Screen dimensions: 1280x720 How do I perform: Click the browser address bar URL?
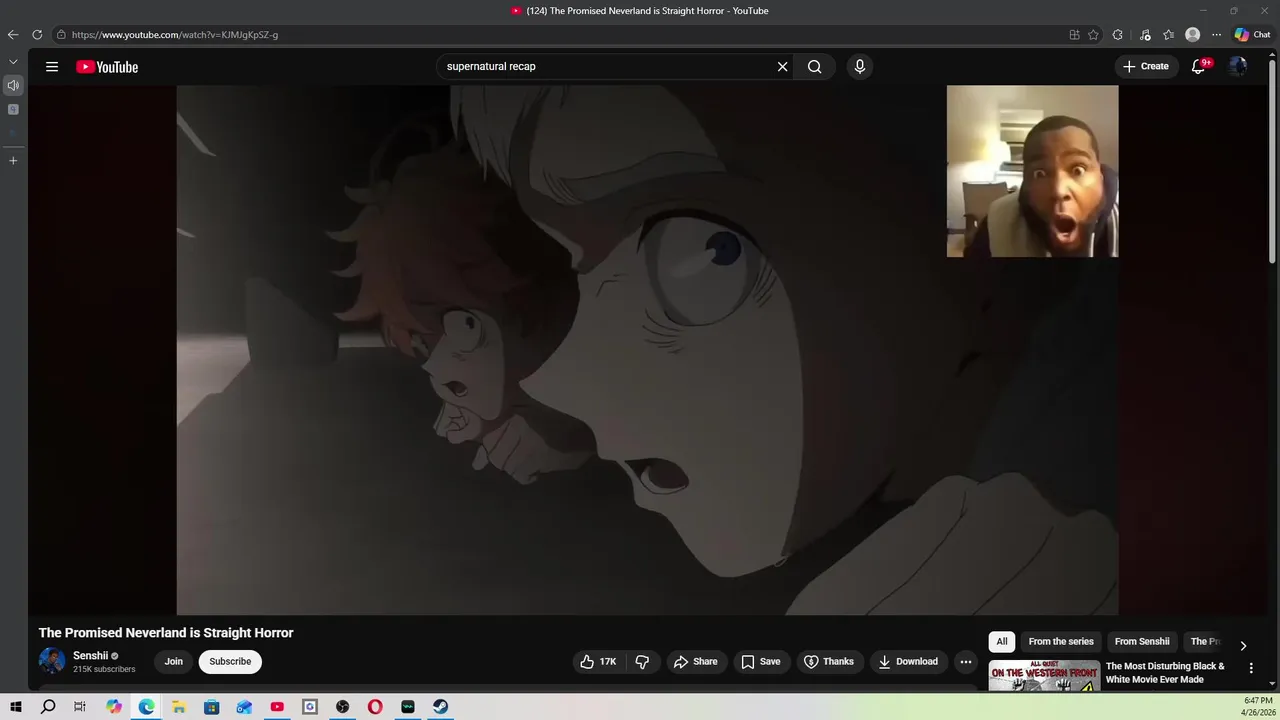[x=175, y=35]
